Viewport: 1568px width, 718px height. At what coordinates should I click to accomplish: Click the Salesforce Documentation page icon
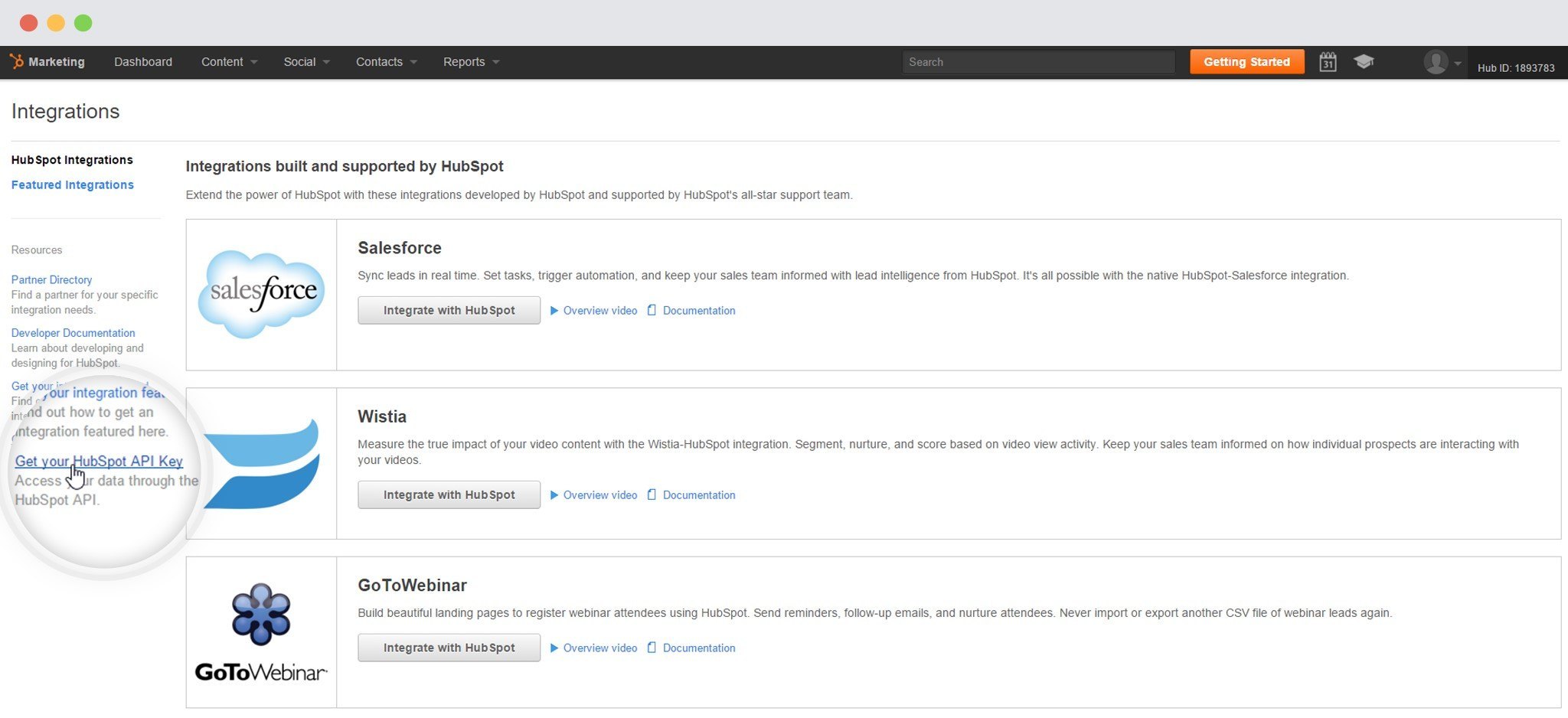pyautogui.click(x=652, y=310)
